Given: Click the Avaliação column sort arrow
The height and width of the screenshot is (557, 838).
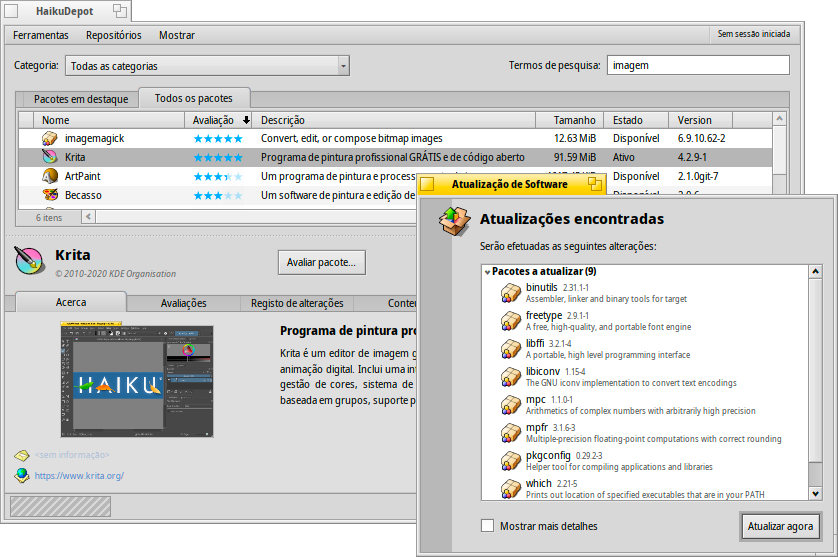Looking at the screenshot, I should (x=246, y=120).
